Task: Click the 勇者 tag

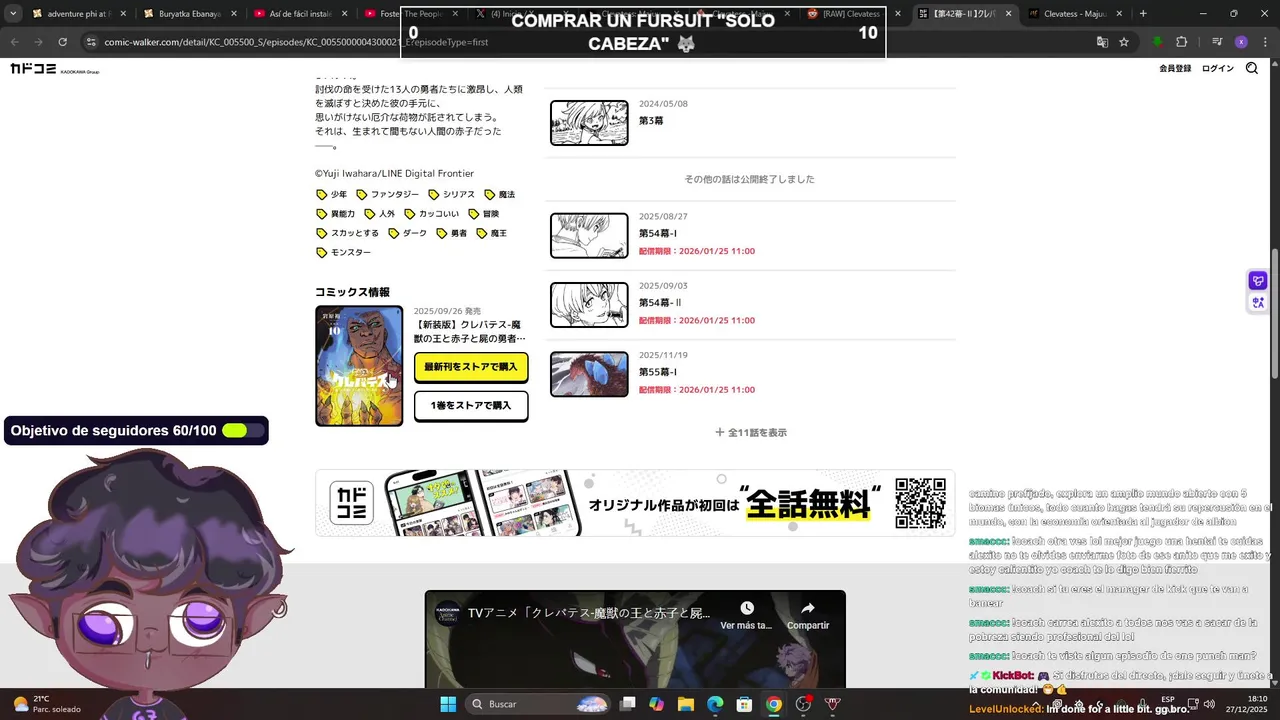Action: pos(452,233)
